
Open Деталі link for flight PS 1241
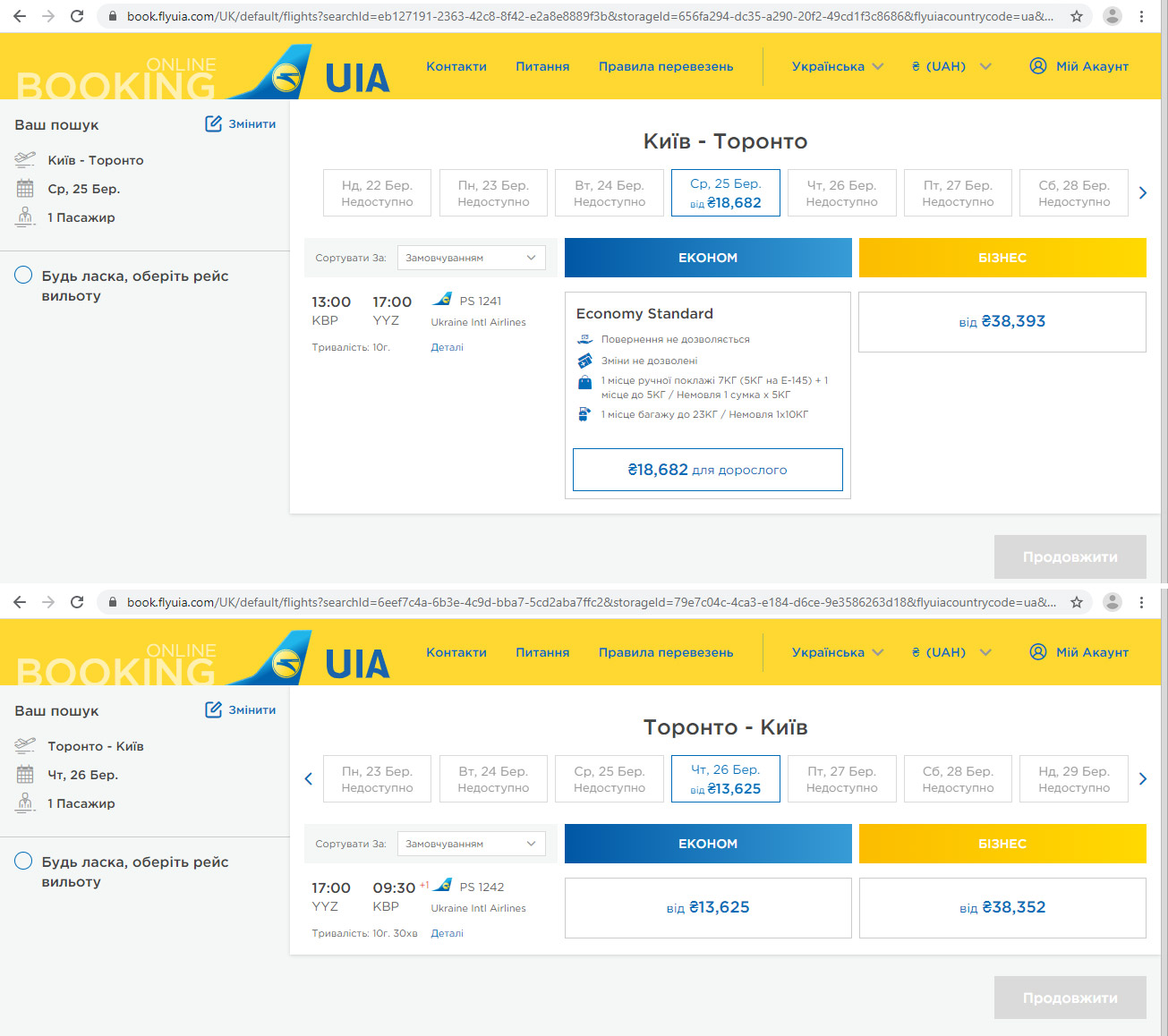(447, 347)
